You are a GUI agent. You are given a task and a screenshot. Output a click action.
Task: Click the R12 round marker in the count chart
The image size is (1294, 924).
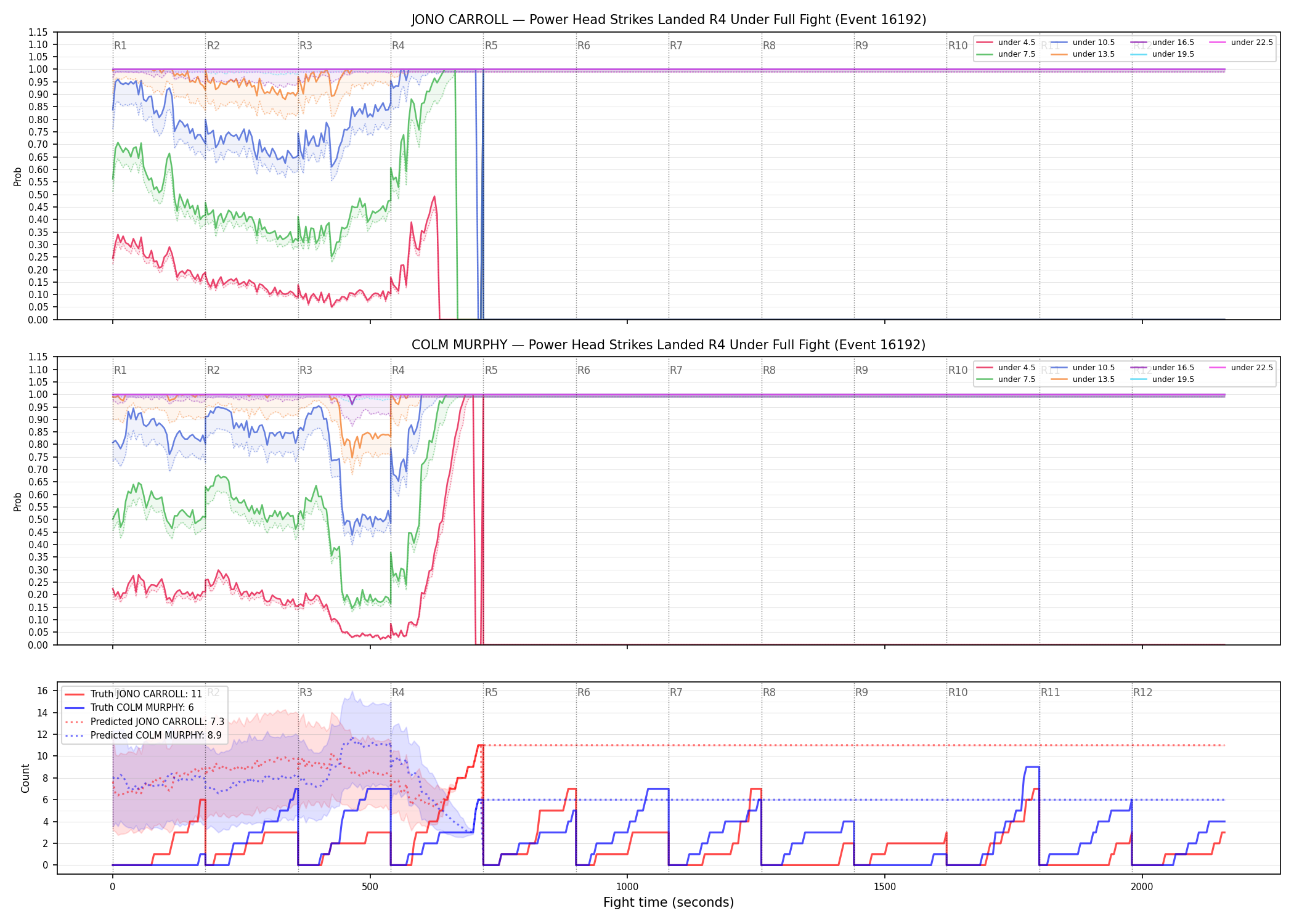point(1142,692)
